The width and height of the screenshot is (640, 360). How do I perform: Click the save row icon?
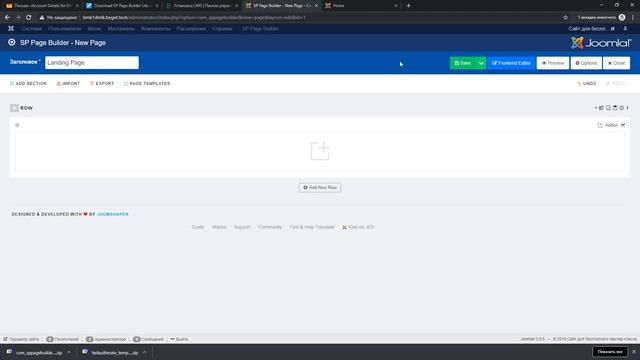point(615,108)
